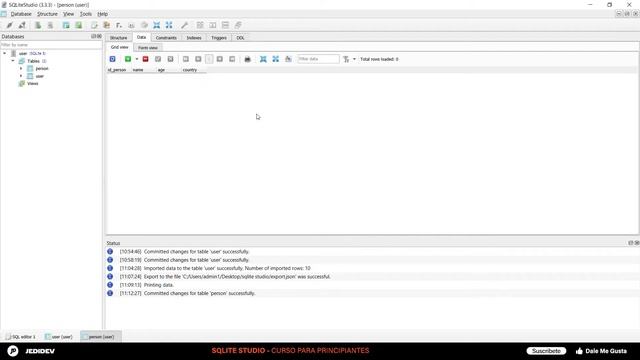Screen dimensions: 640x360
Task: Go to last page of data grid
Action: pyautogui.click(x=232, y=59)
